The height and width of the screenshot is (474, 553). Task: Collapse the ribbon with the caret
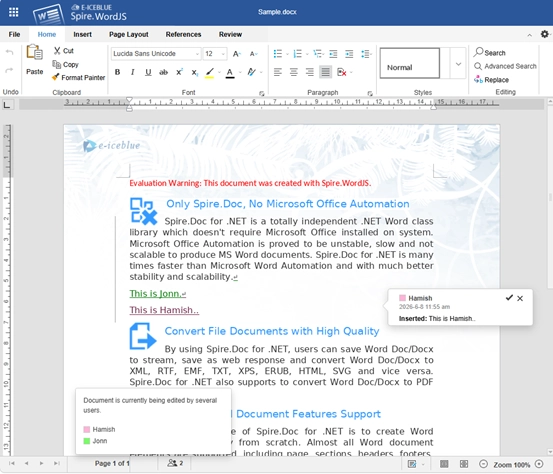(530, 35)
